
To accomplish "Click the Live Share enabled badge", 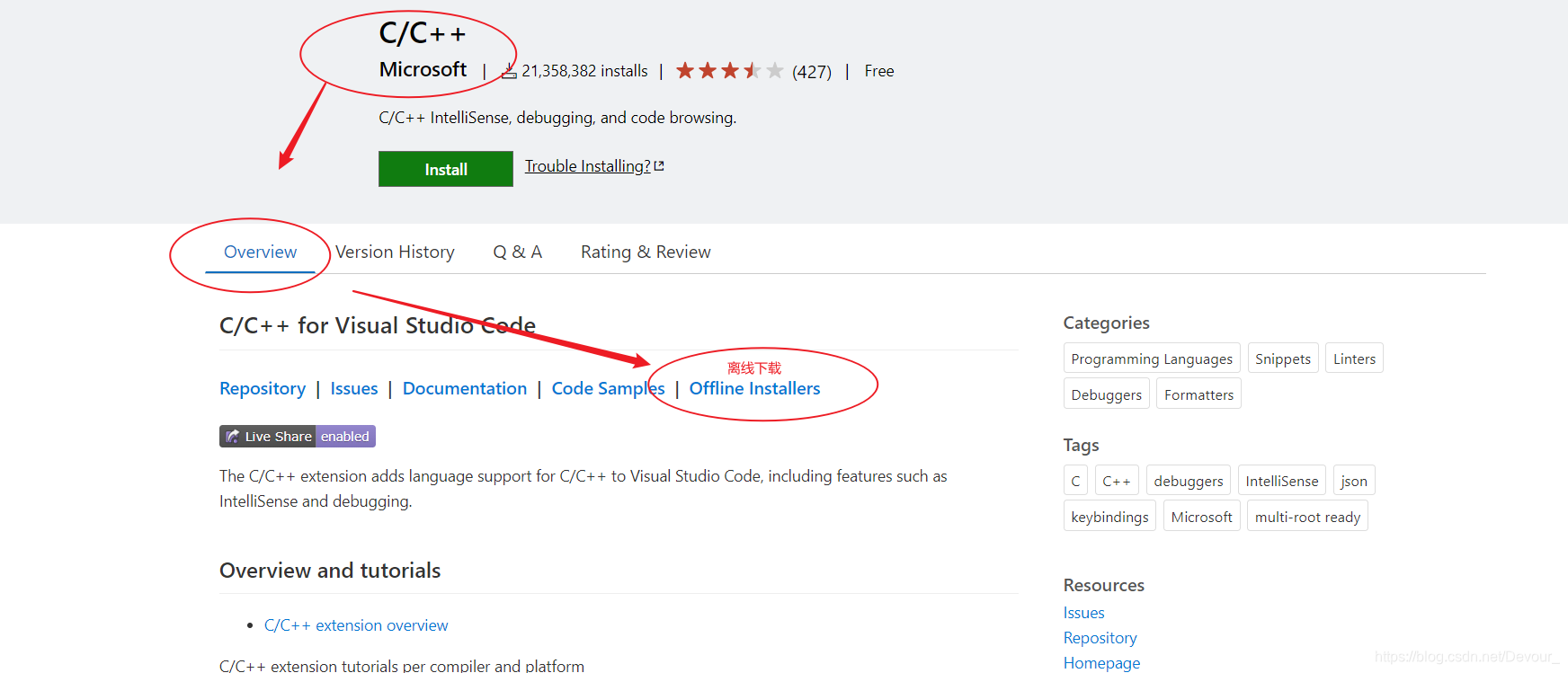I will (x=298, y=437).
